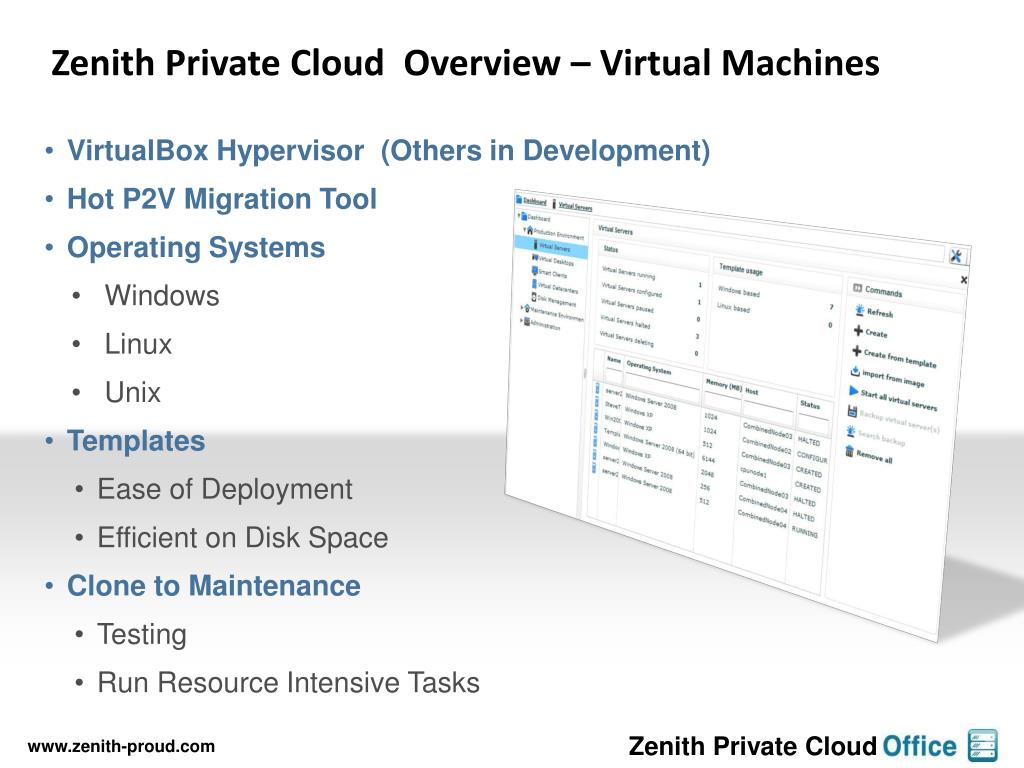Select Virtual Servers in the tree
The width and height of the screenshot is (1024, 768).
click(x=554, y=248)
